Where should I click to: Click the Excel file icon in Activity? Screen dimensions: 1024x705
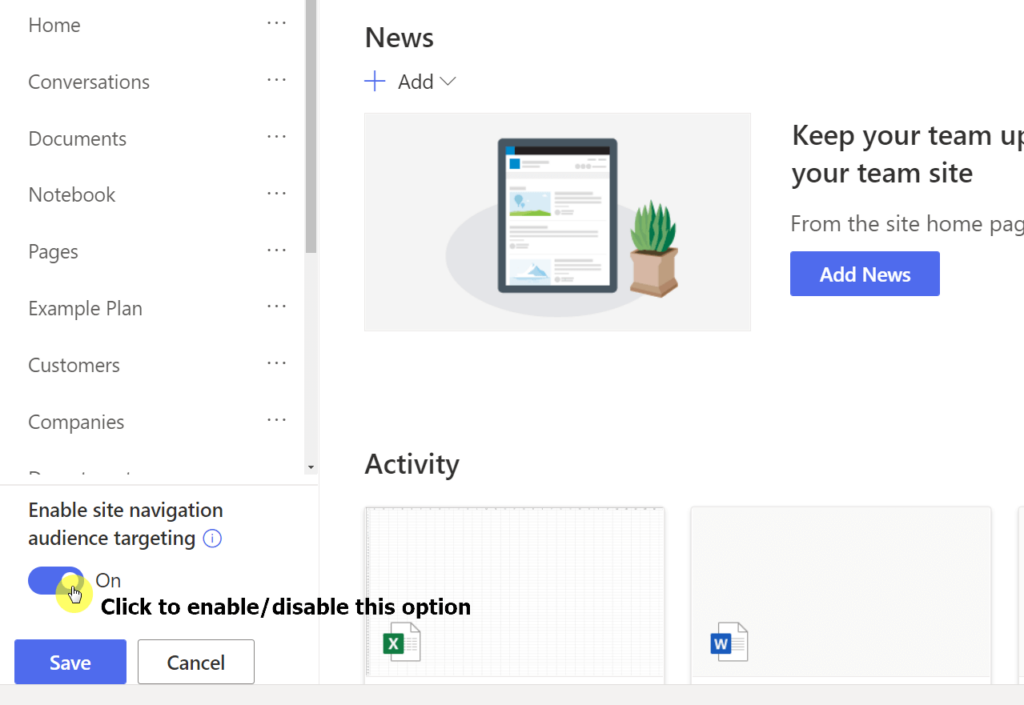[x=402, y=642]
